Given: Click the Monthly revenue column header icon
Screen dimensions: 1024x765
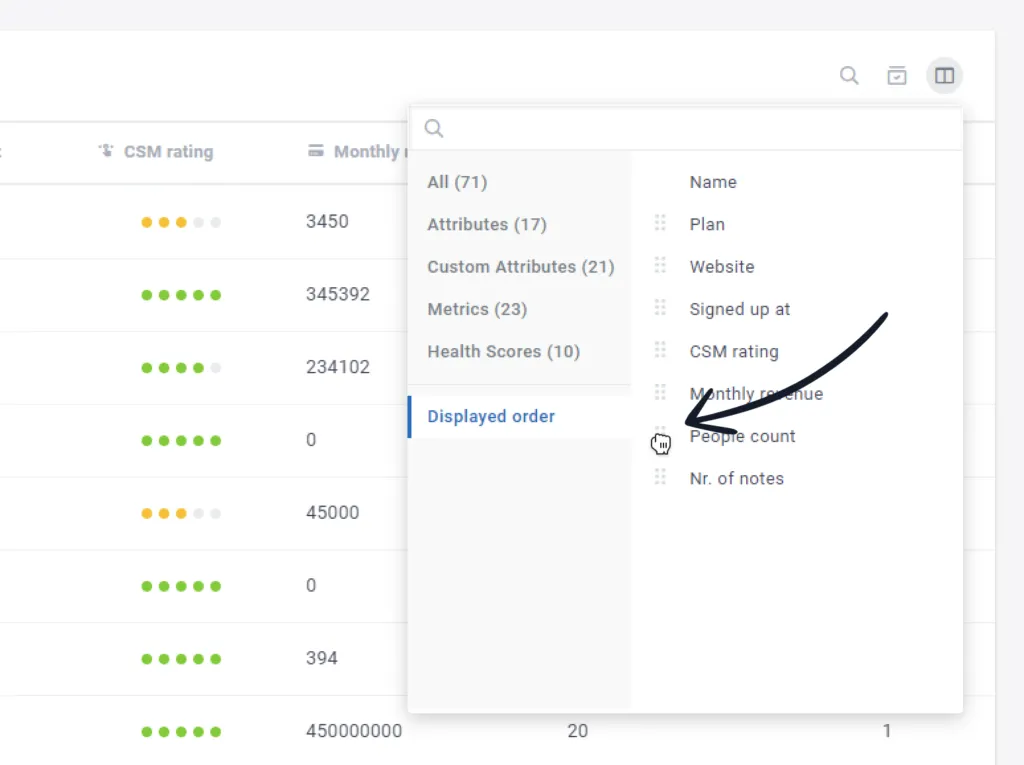Looking at the screenshot, I should (x=315, y=151).
